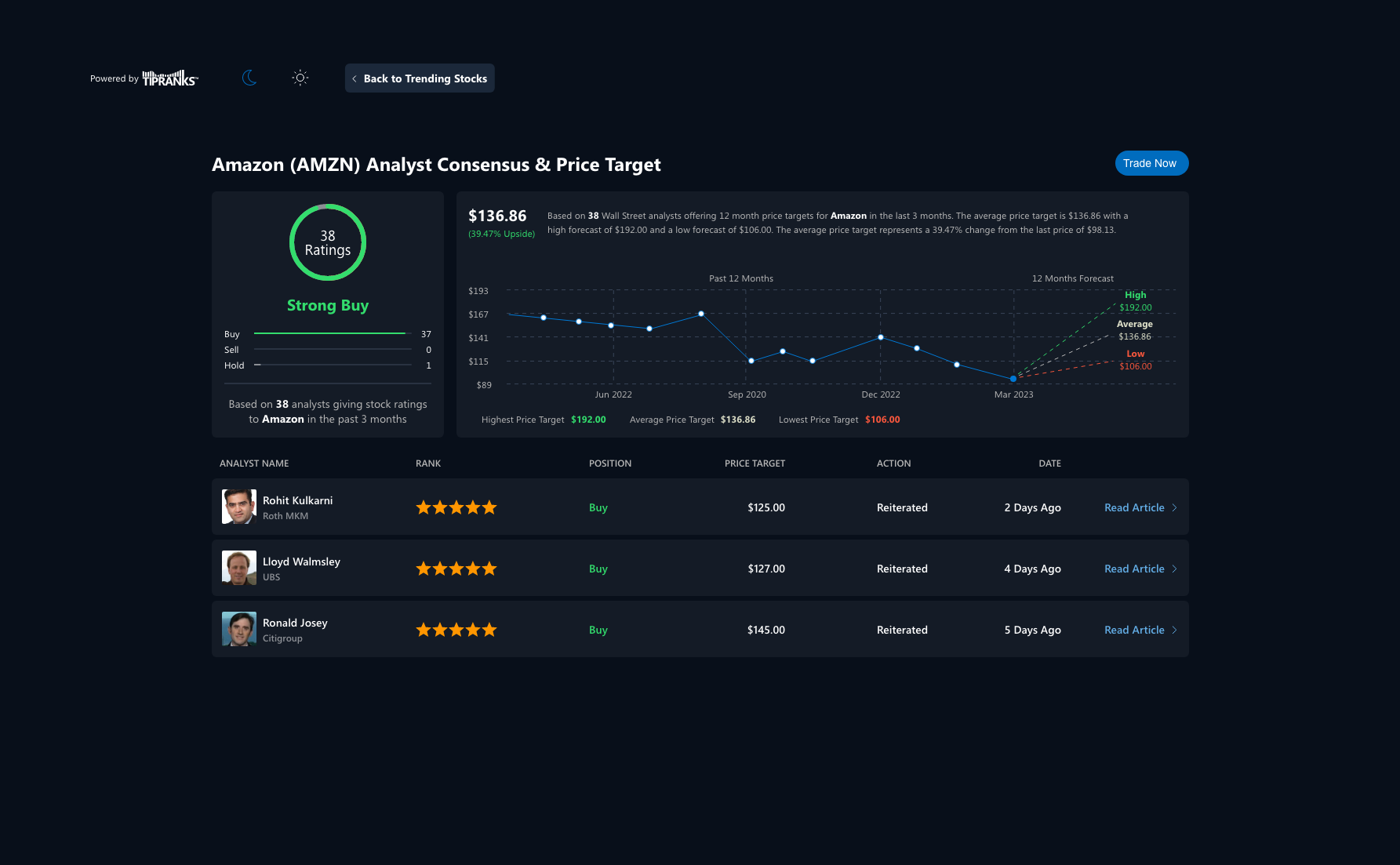1400x865 pixels.
Task: Click Ronald Josey's five-star rank
Action: [x=456, y=630]
